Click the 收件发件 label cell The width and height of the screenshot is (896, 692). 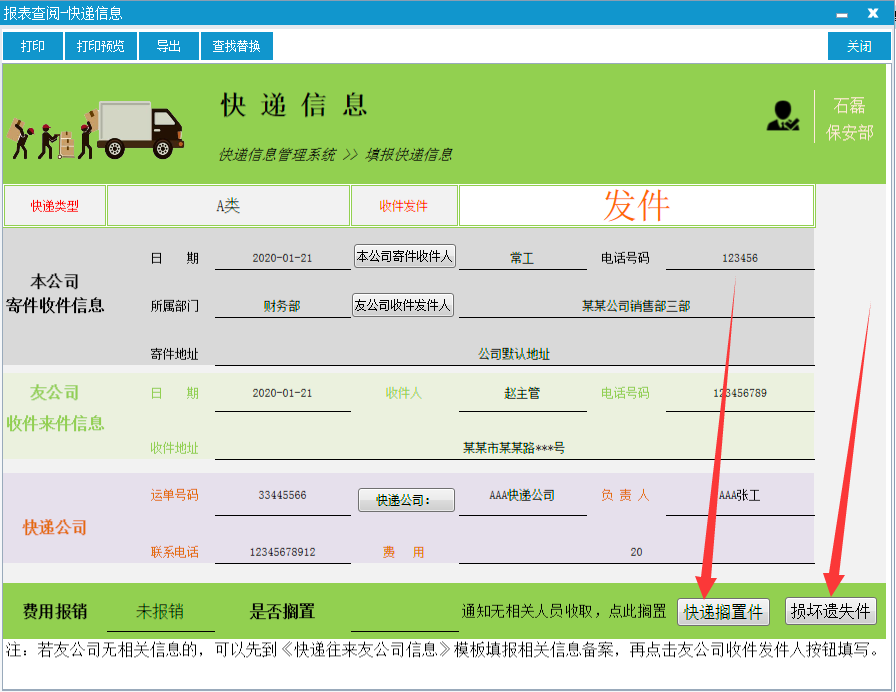403,206
